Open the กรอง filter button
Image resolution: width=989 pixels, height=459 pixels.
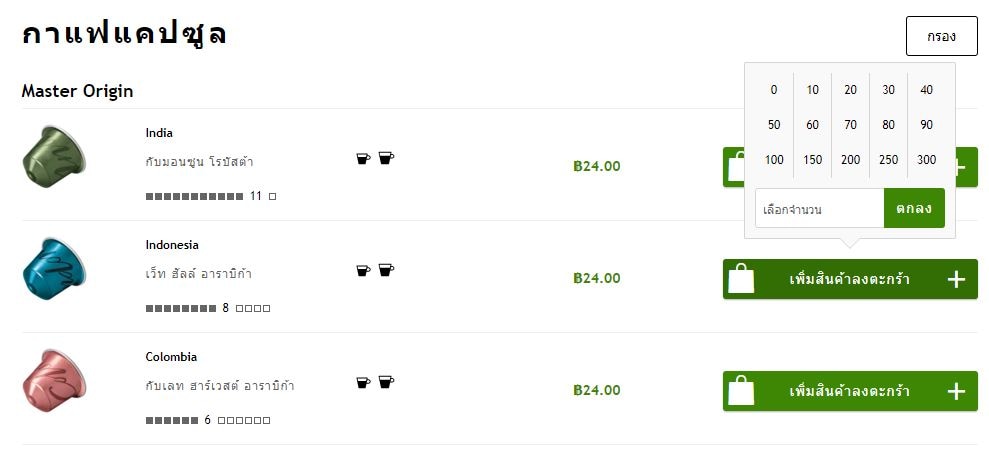click(x=941, y=36)
